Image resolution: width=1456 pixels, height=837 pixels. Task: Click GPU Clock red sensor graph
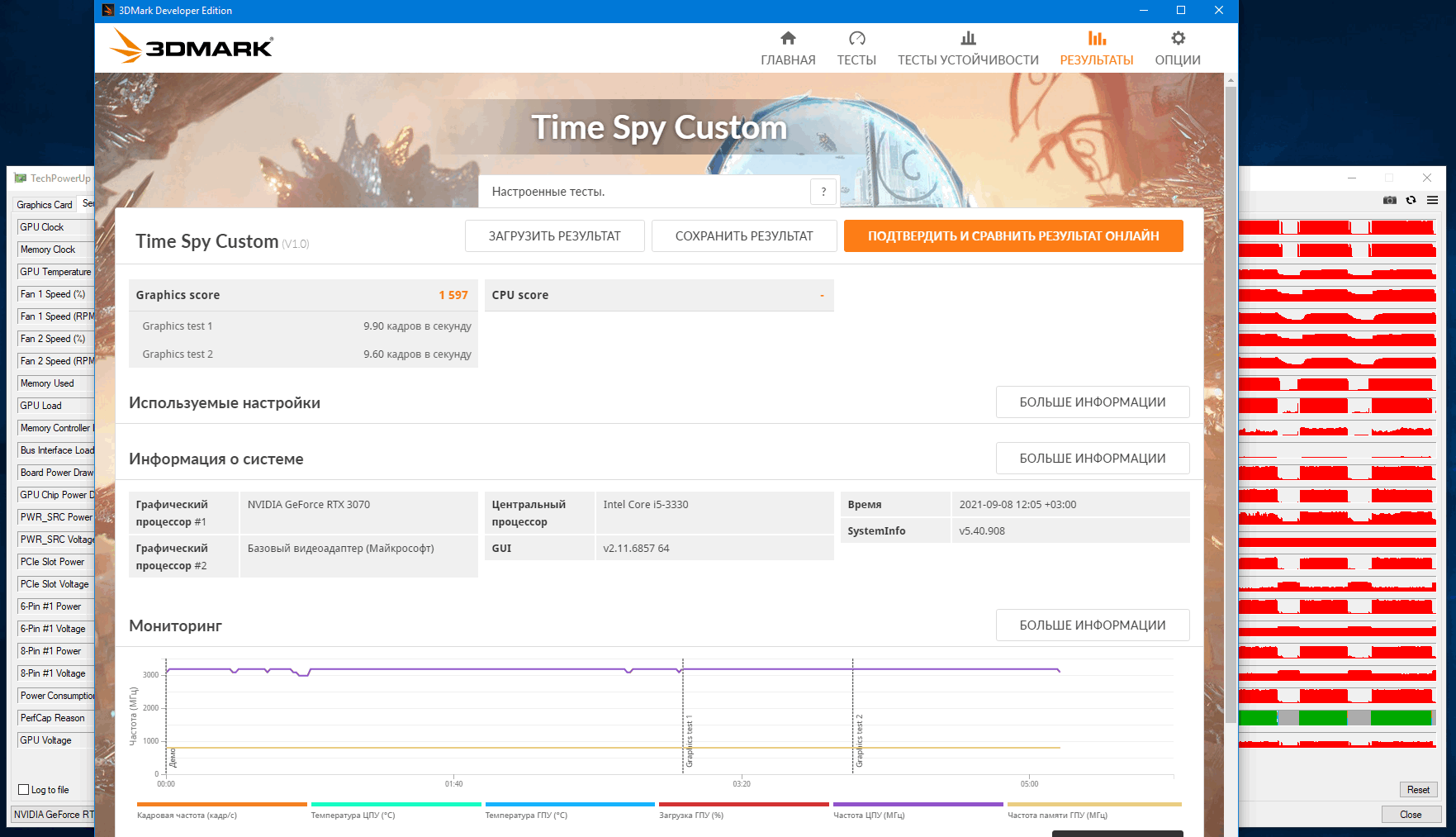(1338, 227)
